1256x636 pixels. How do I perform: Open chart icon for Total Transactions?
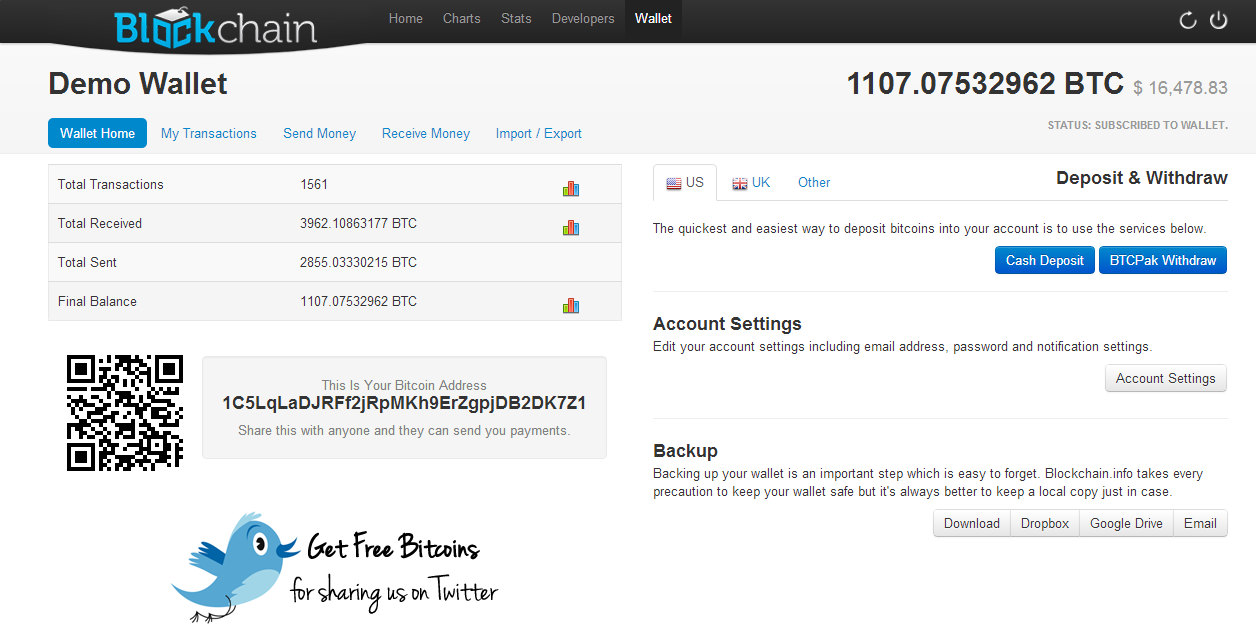point(571,189)
